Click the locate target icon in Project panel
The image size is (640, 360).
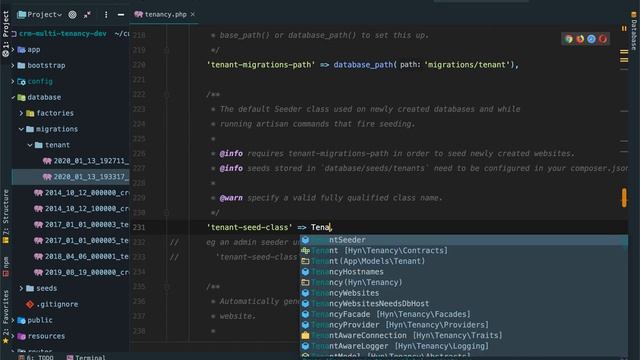72,15
